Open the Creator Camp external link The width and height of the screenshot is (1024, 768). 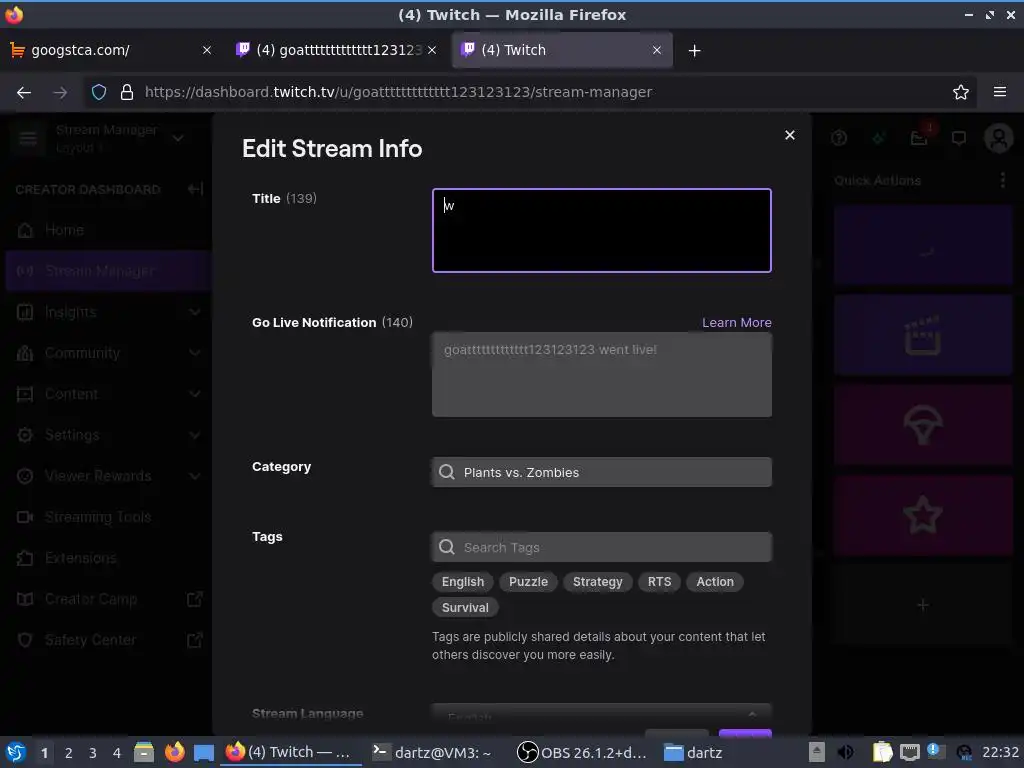106,599
